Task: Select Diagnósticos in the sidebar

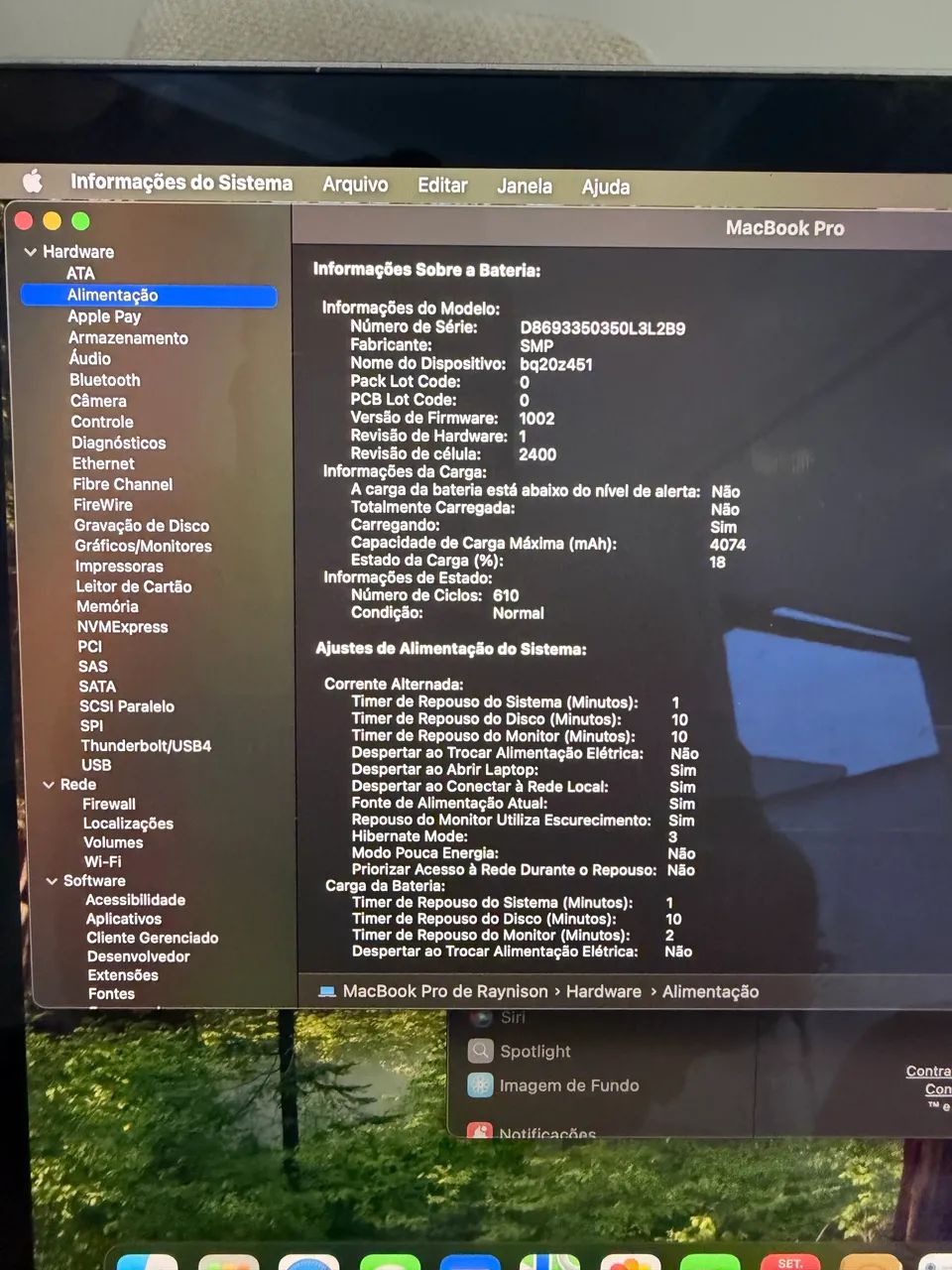Action: tap(118, 443)
